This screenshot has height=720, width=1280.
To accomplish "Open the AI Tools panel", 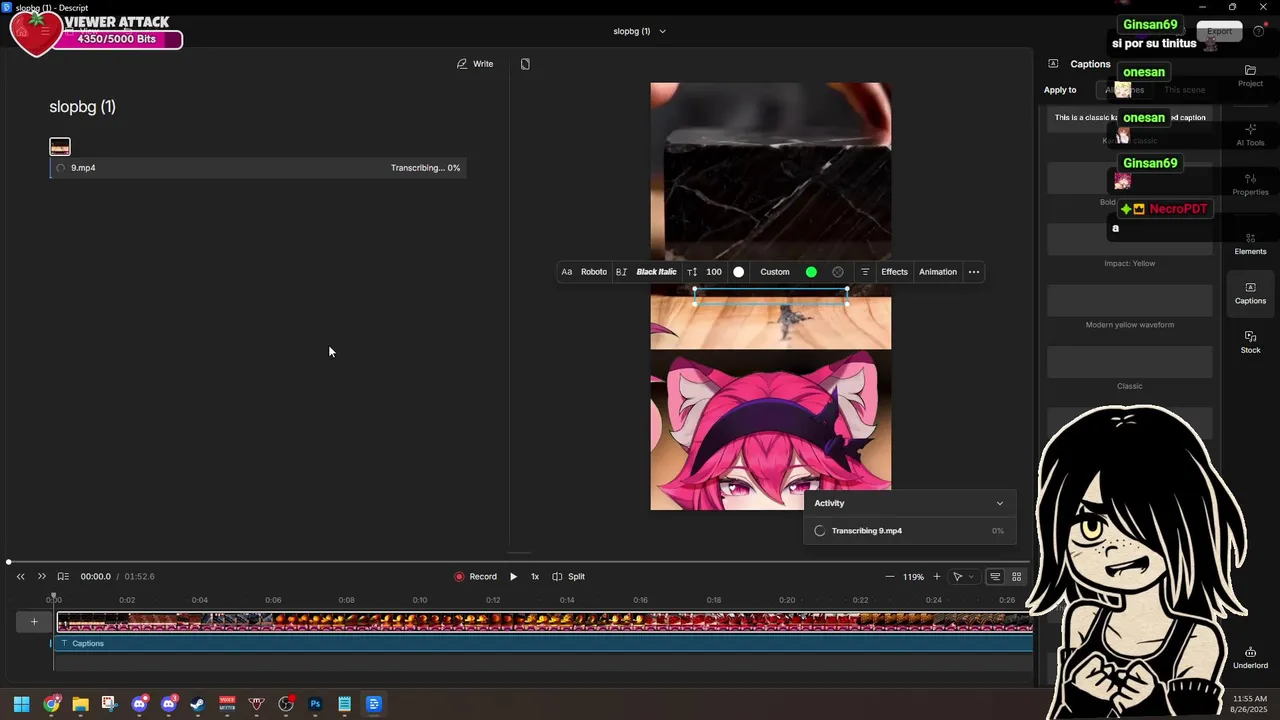I will (1250, 135).
